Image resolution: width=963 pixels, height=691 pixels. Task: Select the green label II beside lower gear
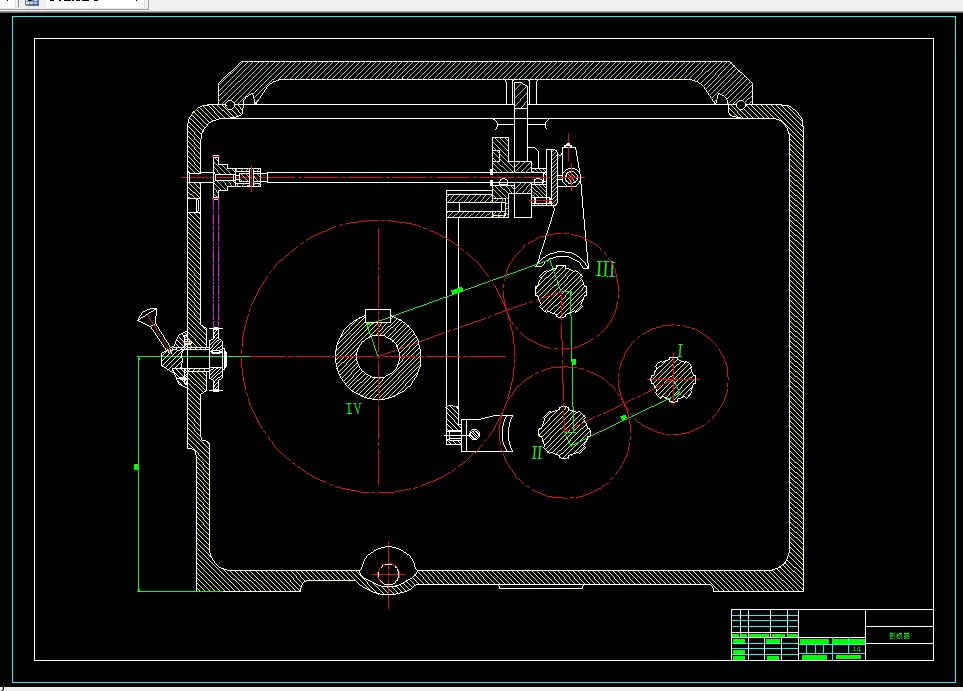point(537,453)
